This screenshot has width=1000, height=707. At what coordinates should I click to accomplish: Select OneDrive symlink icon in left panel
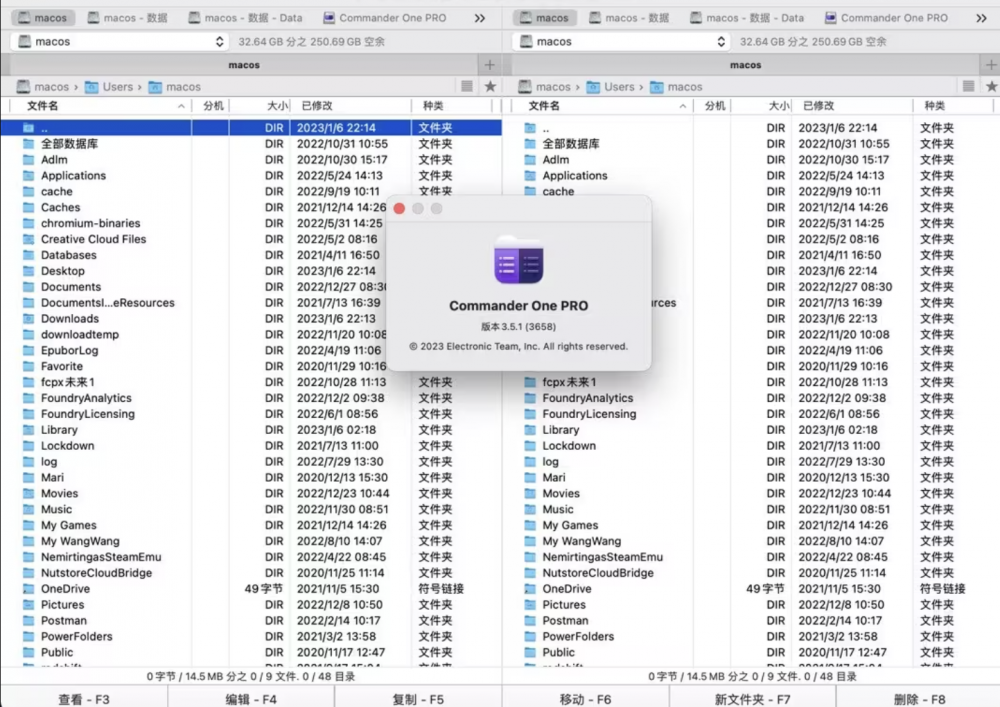click(29, 589)
